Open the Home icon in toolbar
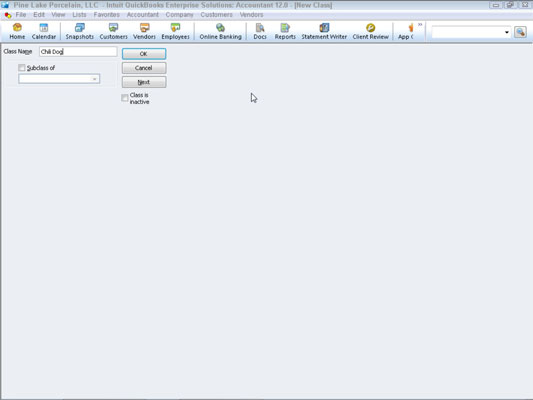Screen dimensions: 533x400 pos(17,32)
